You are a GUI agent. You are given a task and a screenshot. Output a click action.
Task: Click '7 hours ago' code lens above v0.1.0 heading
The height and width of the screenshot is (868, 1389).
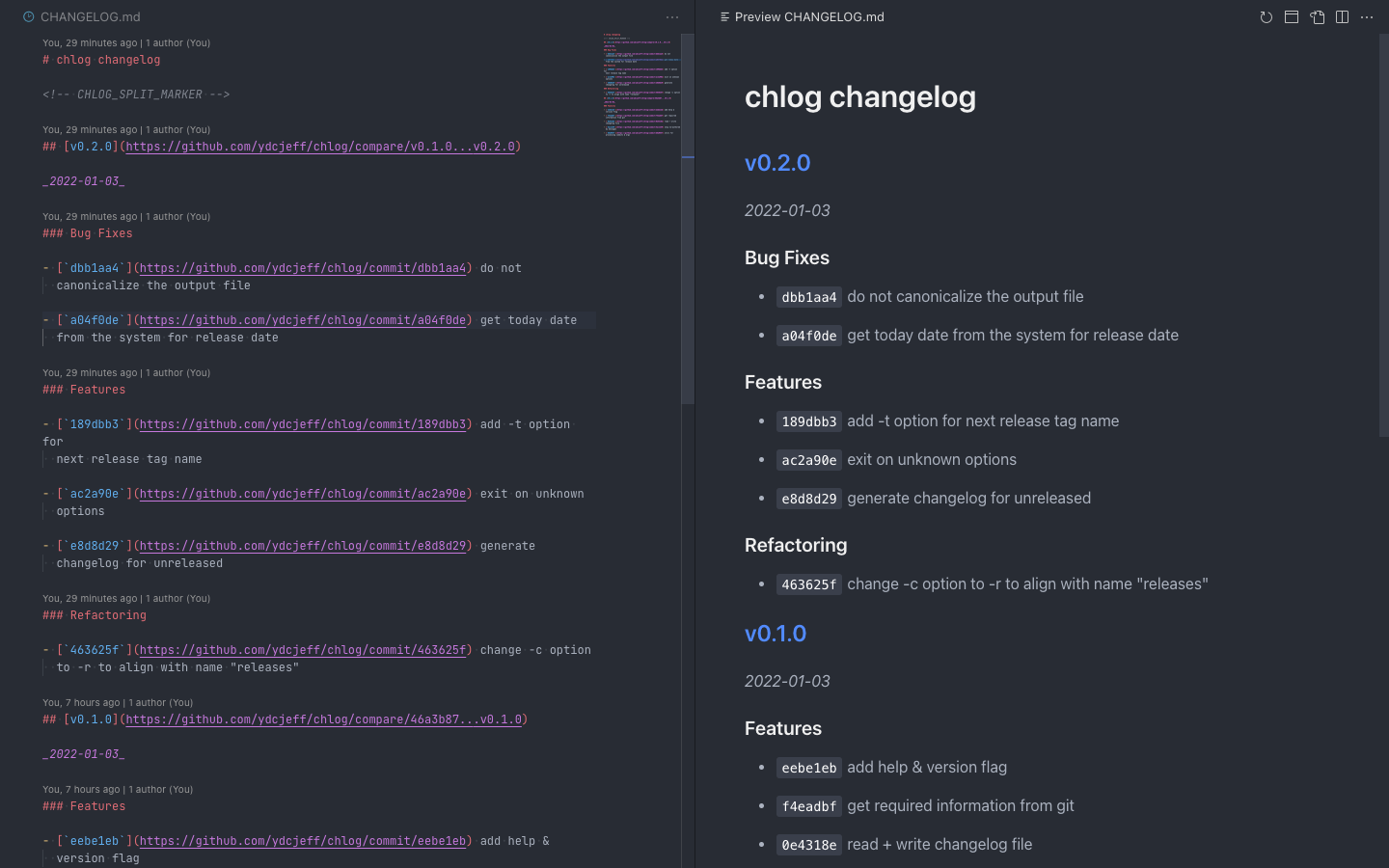(x=118, y=703)
